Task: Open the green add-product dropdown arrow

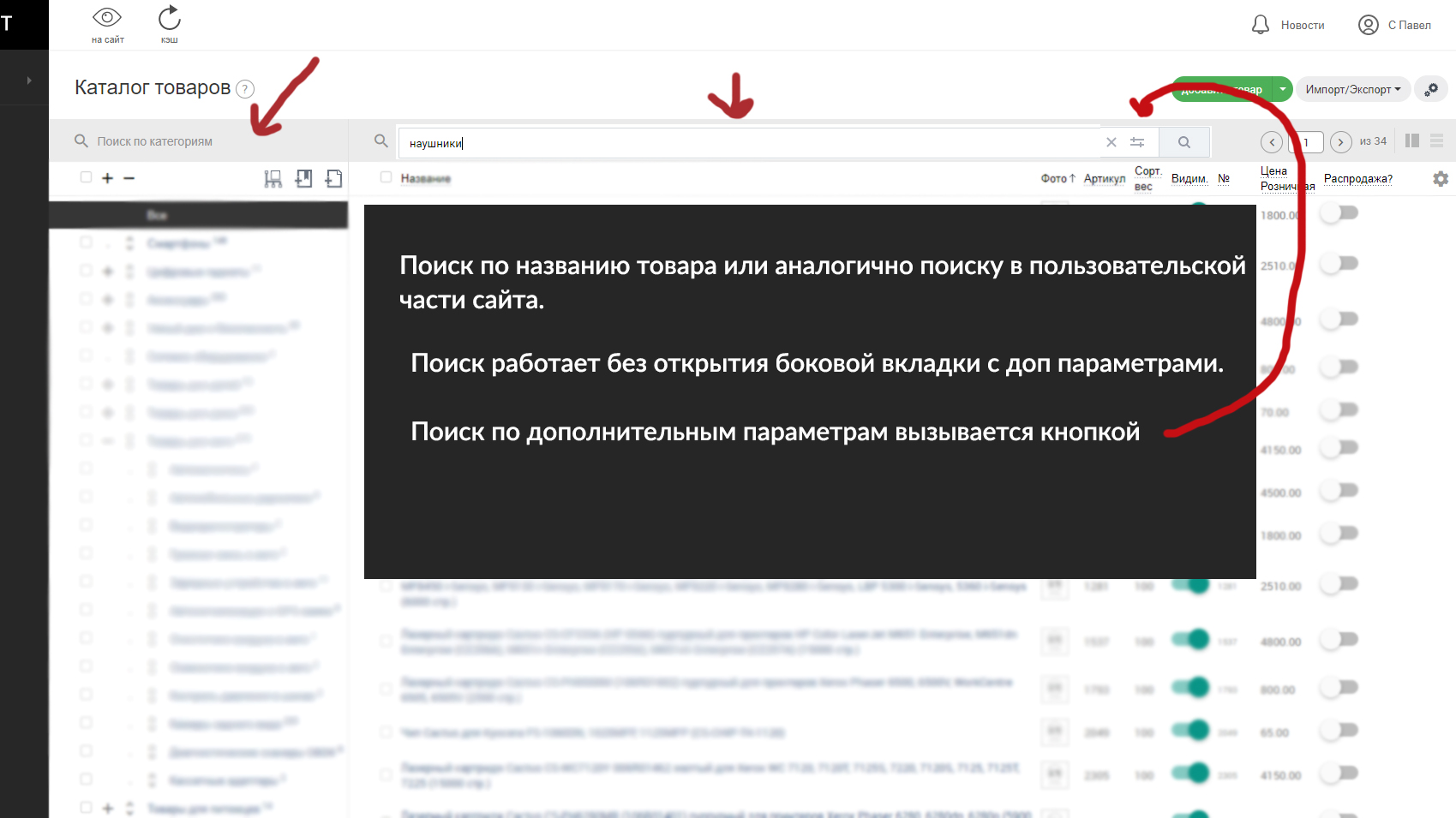Action: 1282,89
